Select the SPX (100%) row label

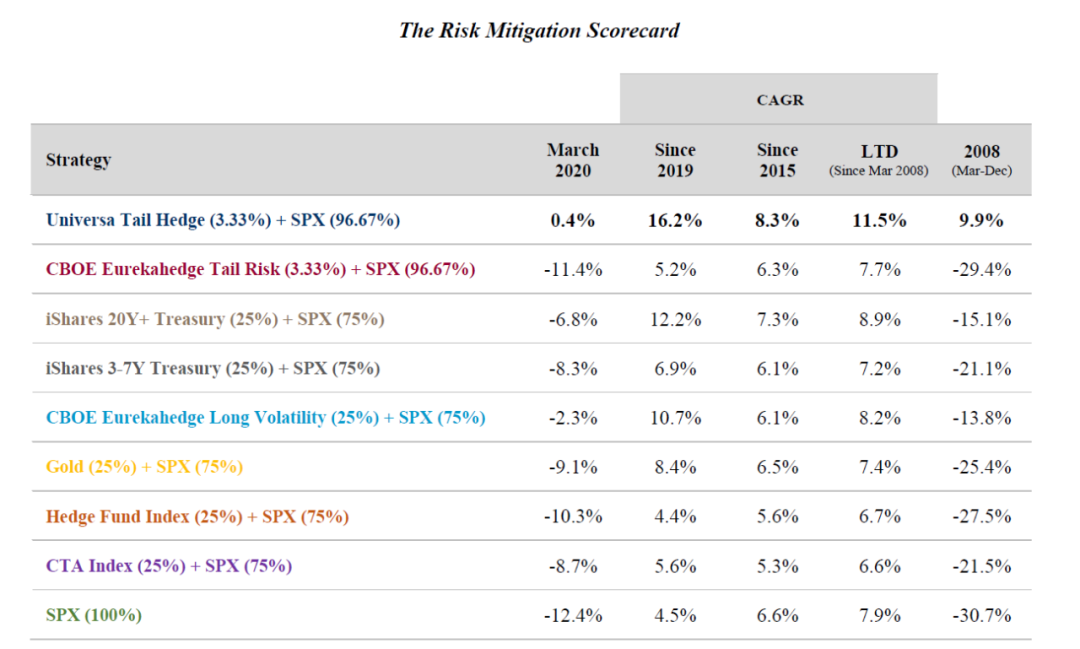(x=94, y=614)
